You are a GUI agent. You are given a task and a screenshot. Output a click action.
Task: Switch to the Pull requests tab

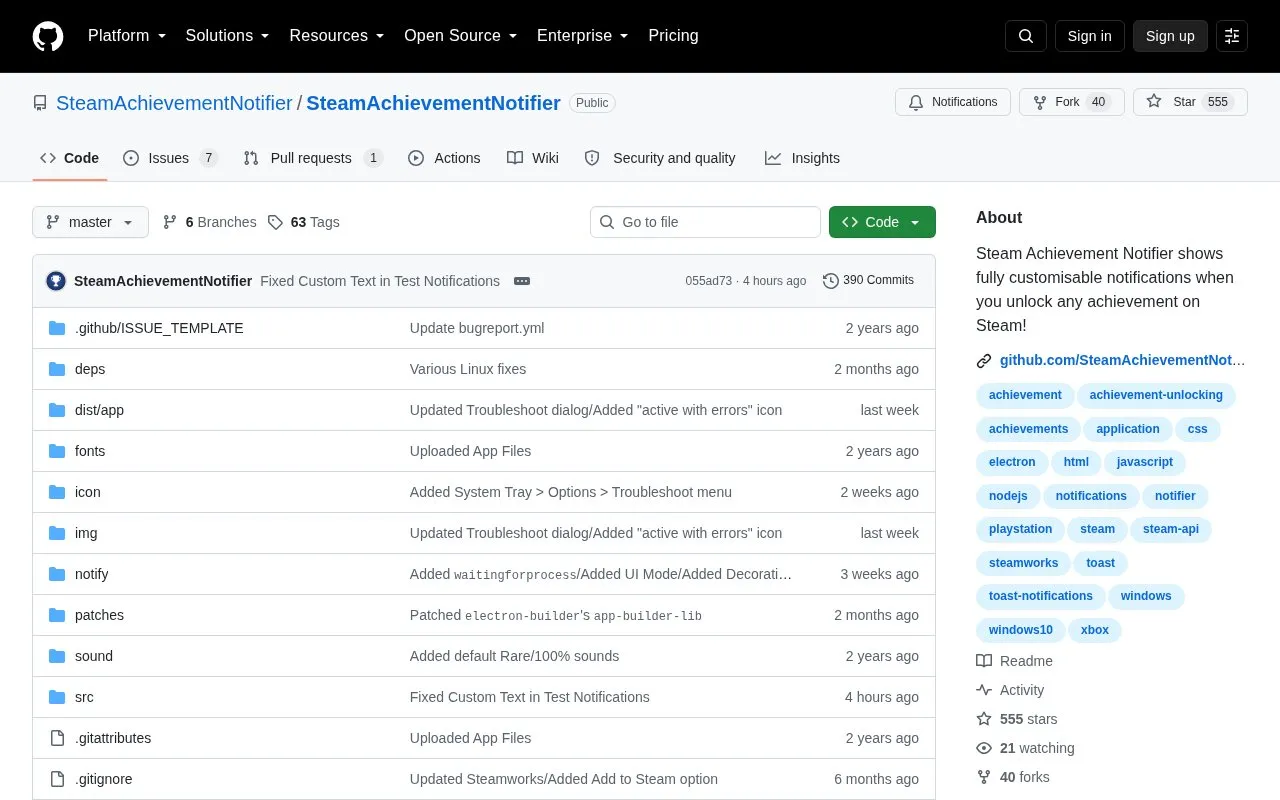coord(313,158)
